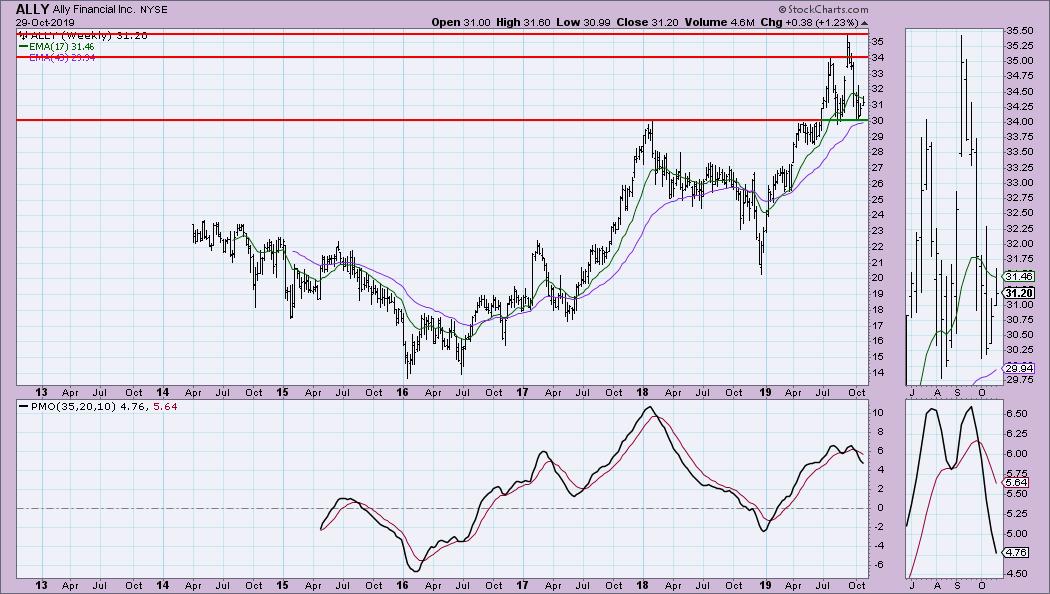
Task: Click the 6.50 label on zoomed PMO axis
Action: [1017, 414]
